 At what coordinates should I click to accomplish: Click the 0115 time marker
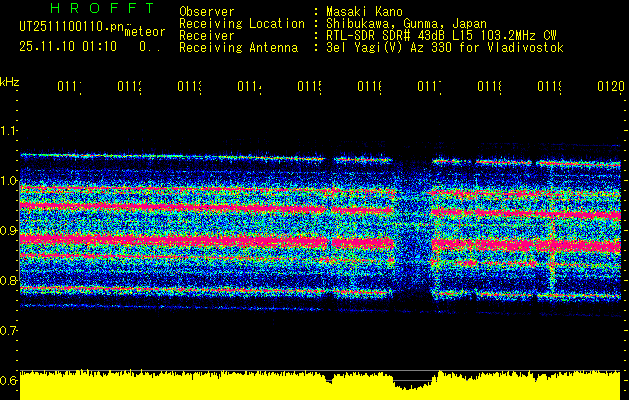point(310,86)
